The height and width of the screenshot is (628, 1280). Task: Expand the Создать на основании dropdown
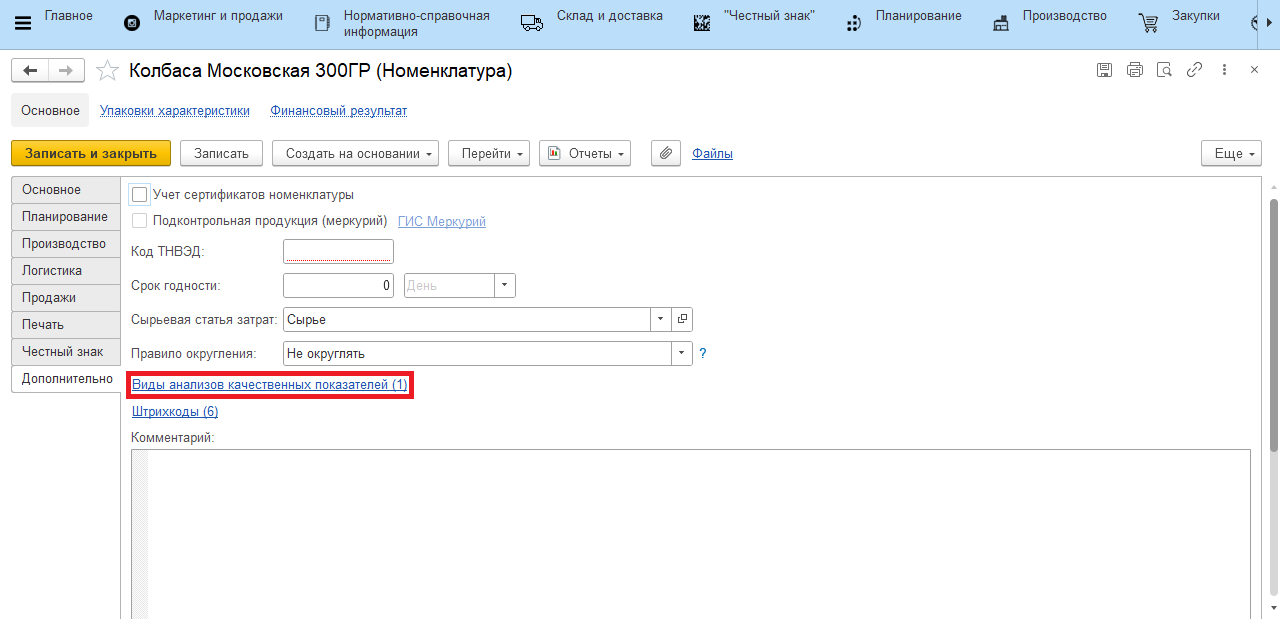pyautogui.click(x=356, y=153)
